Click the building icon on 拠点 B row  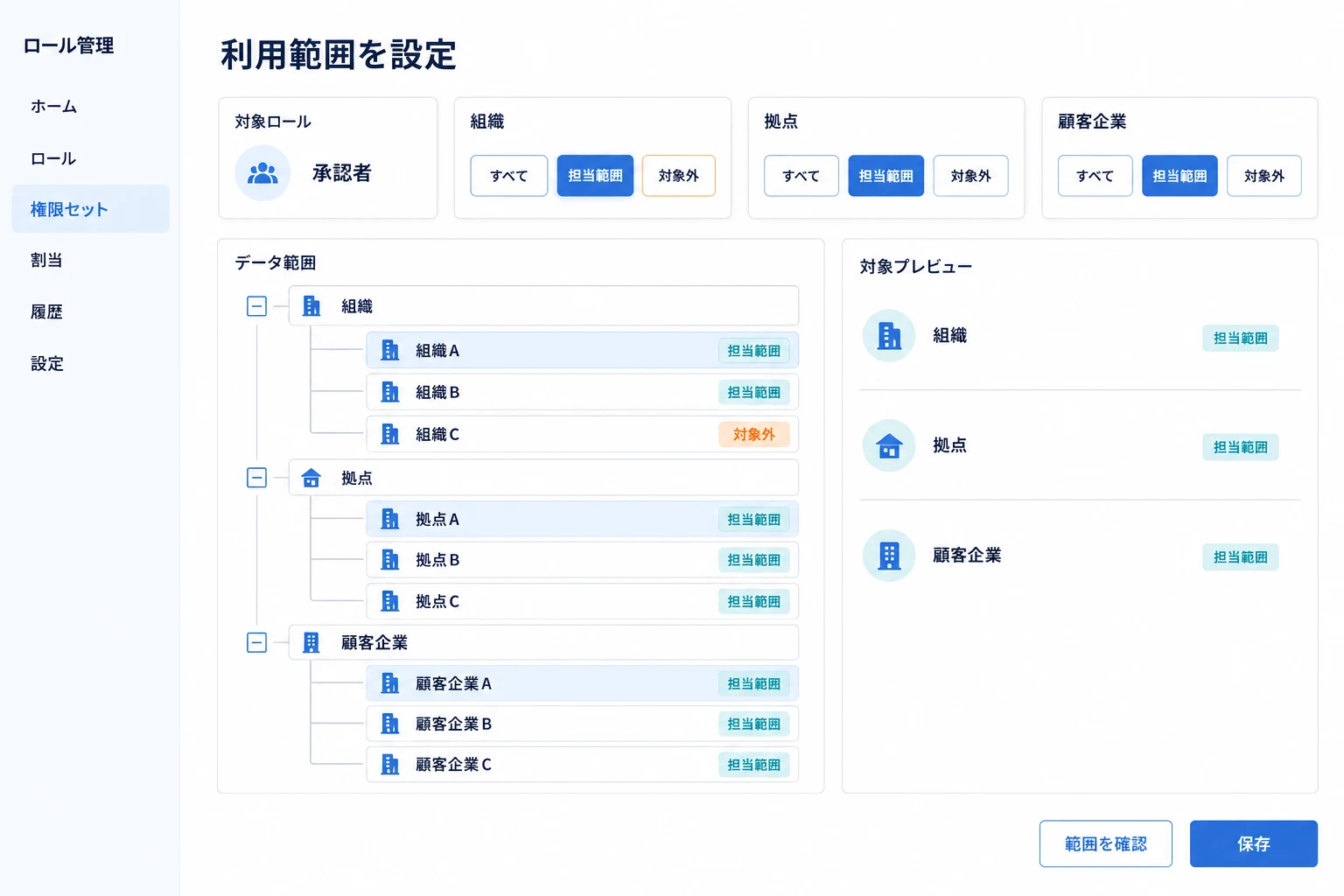tap(390, 560)
